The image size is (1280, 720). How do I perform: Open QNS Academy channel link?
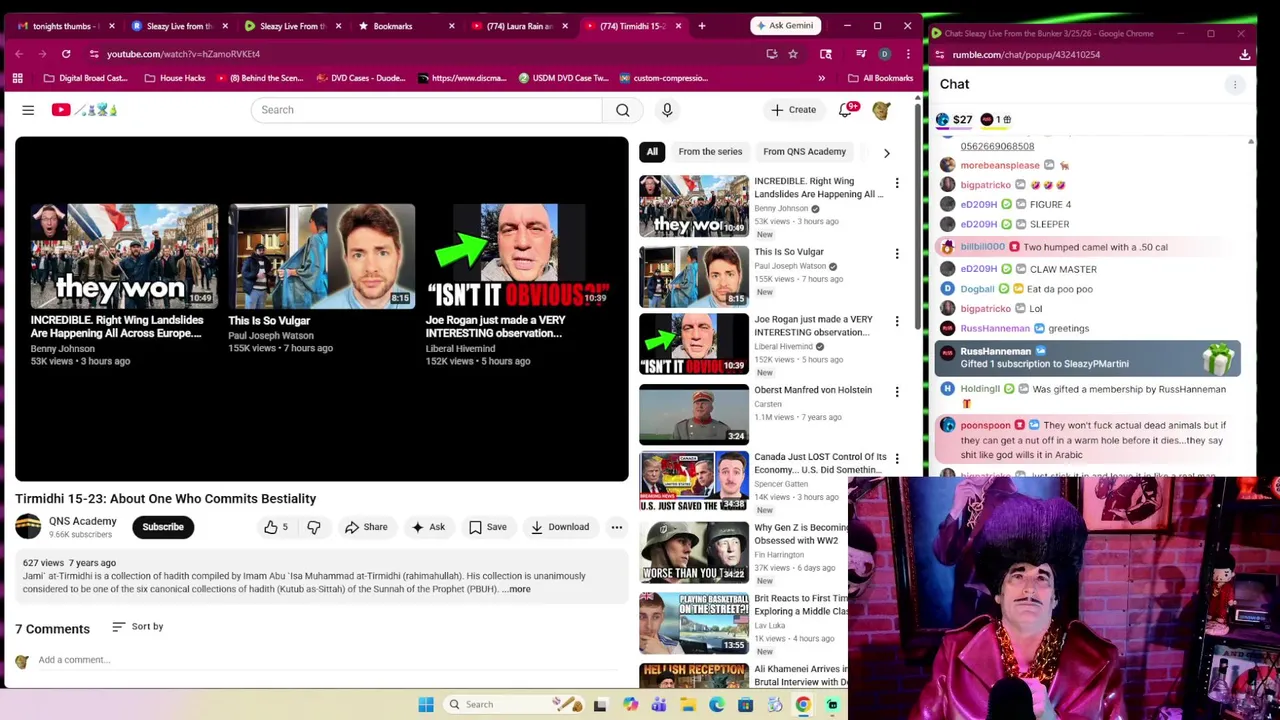[83, 521]
